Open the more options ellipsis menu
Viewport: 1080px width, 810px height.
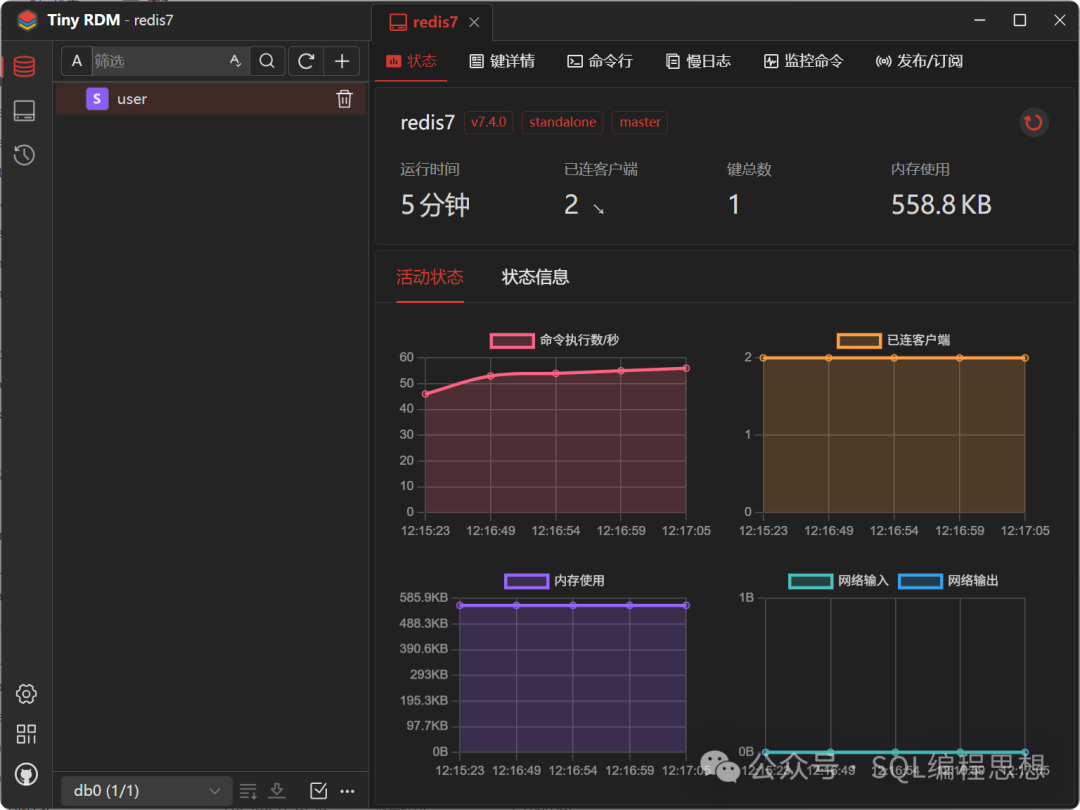tap(347, 791)
